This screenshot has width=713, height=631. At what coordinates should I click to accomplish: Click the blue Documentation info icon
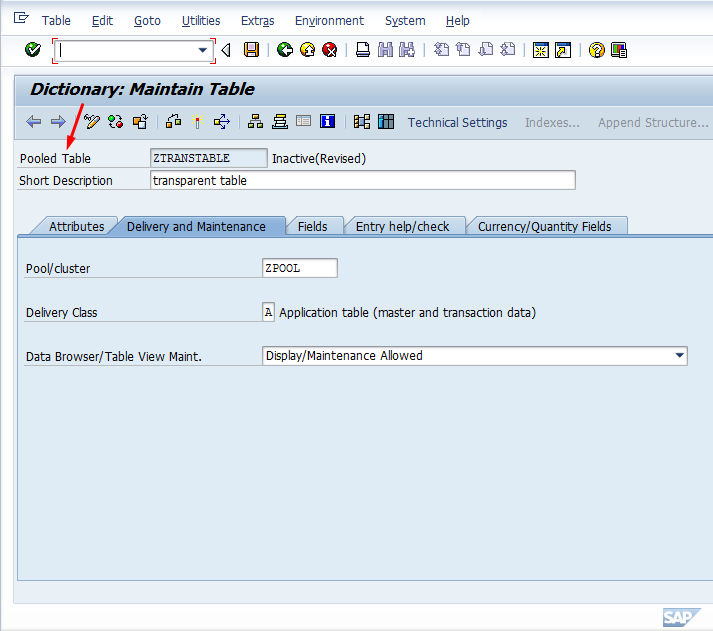(327, 121)
